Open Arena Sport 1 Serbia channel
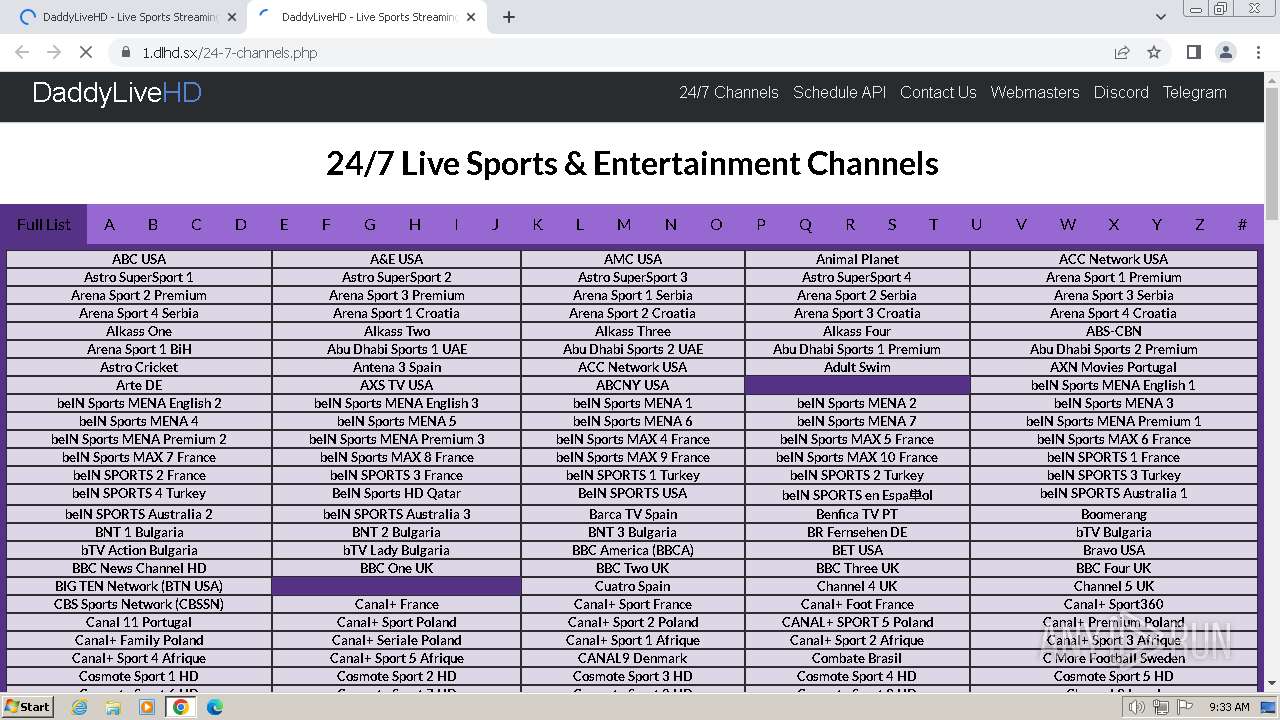The width and height of the screenshot is (1280, 720). tap(633, 295)
